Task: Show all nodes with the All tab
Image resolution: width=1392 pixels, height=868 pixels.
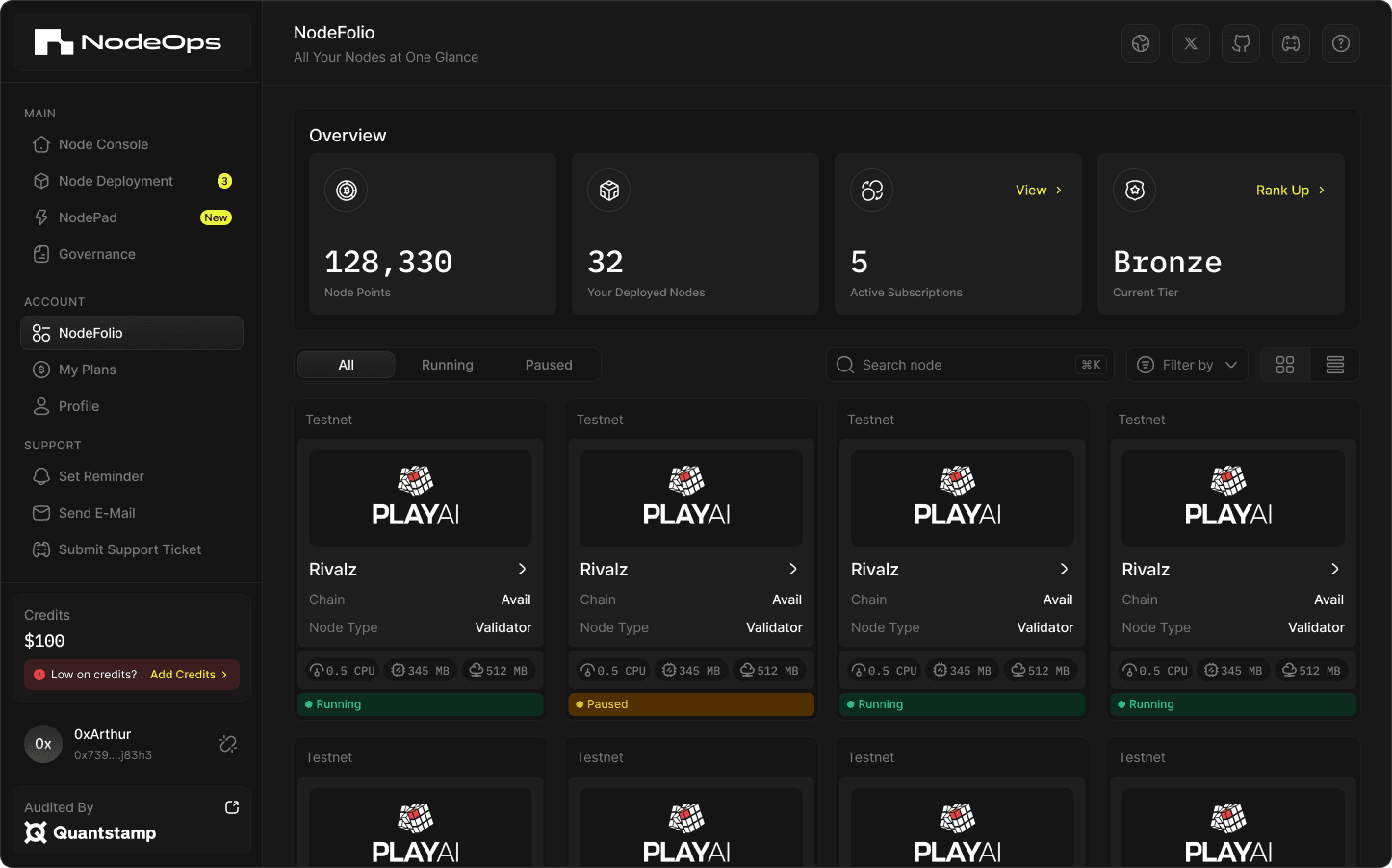Action: (347, 365)
